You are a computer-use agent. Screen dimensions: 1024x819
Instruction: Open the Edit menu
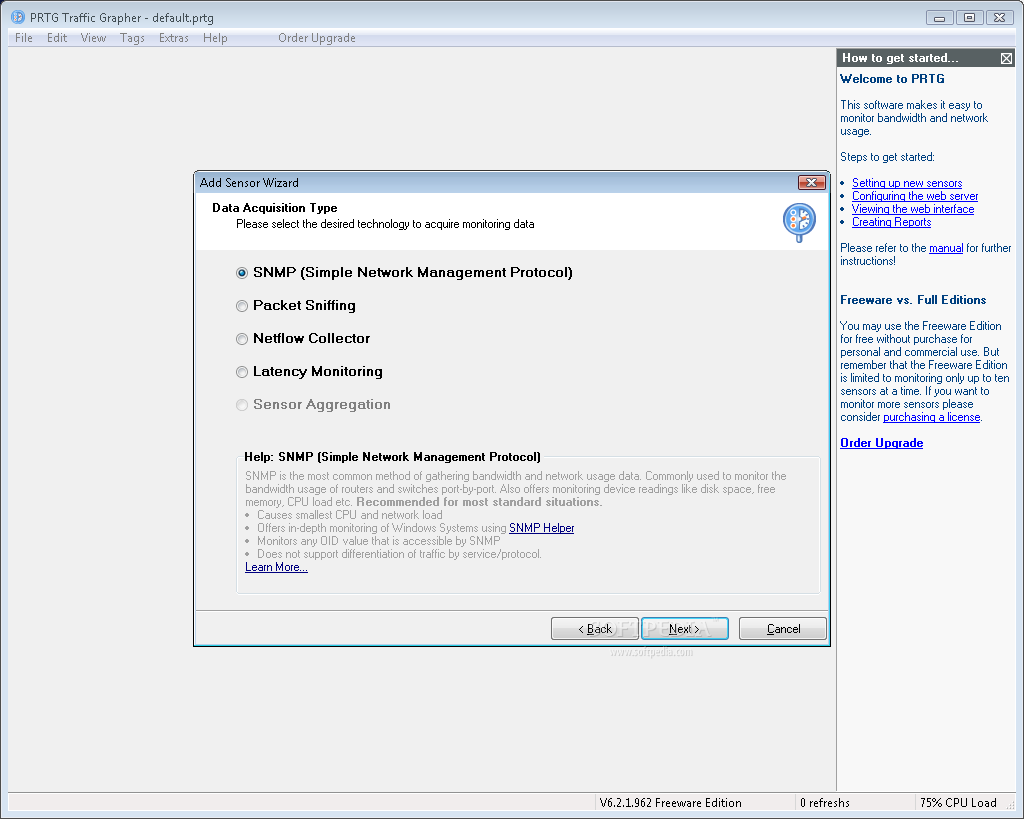coord(57,38)
